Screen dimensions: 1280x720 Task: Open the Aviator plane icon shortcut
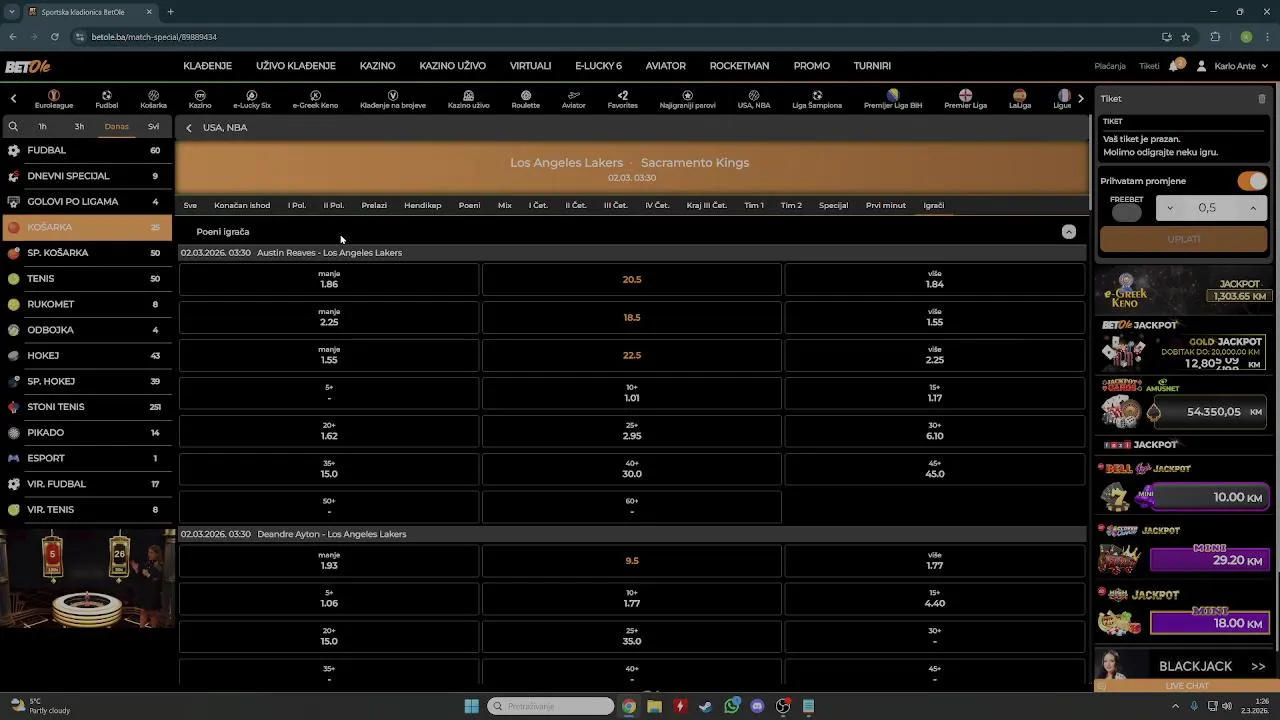574,99
